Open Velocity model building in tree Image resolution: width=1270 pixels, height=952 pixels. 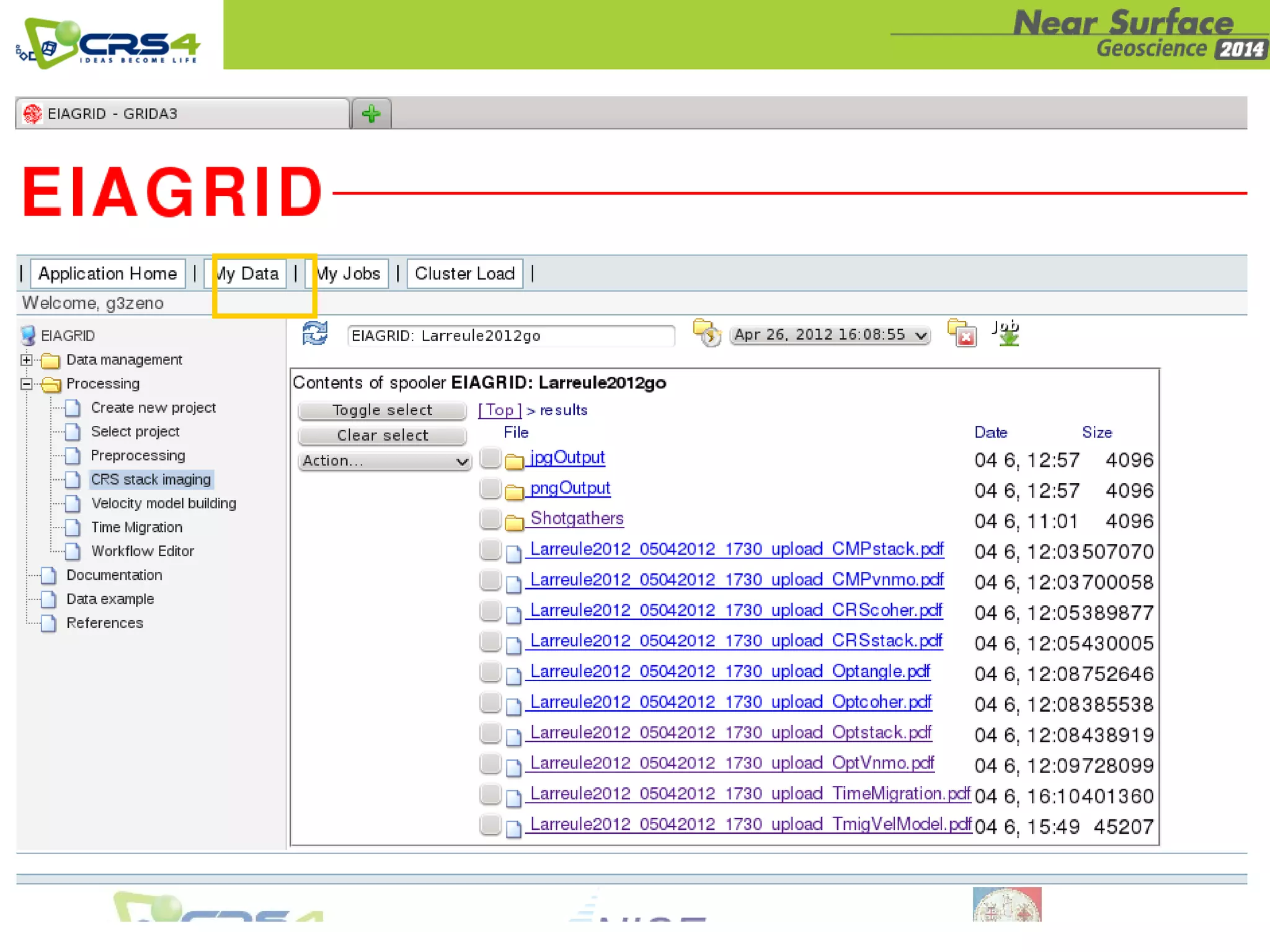pos(163,503)
